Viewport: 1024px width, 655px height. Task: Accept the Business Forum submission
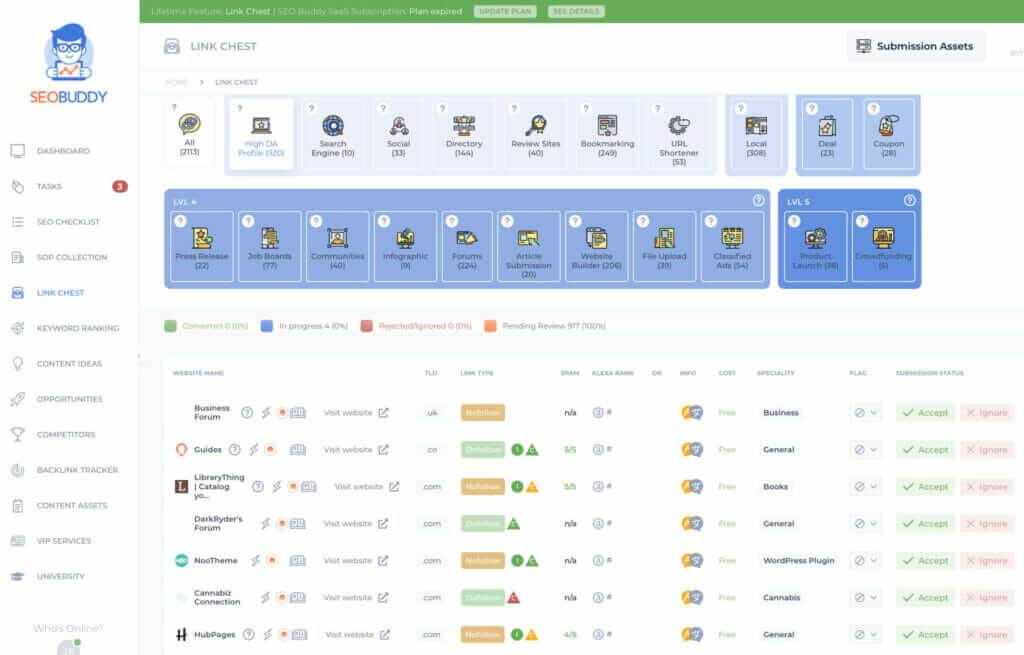click(925, 413)
